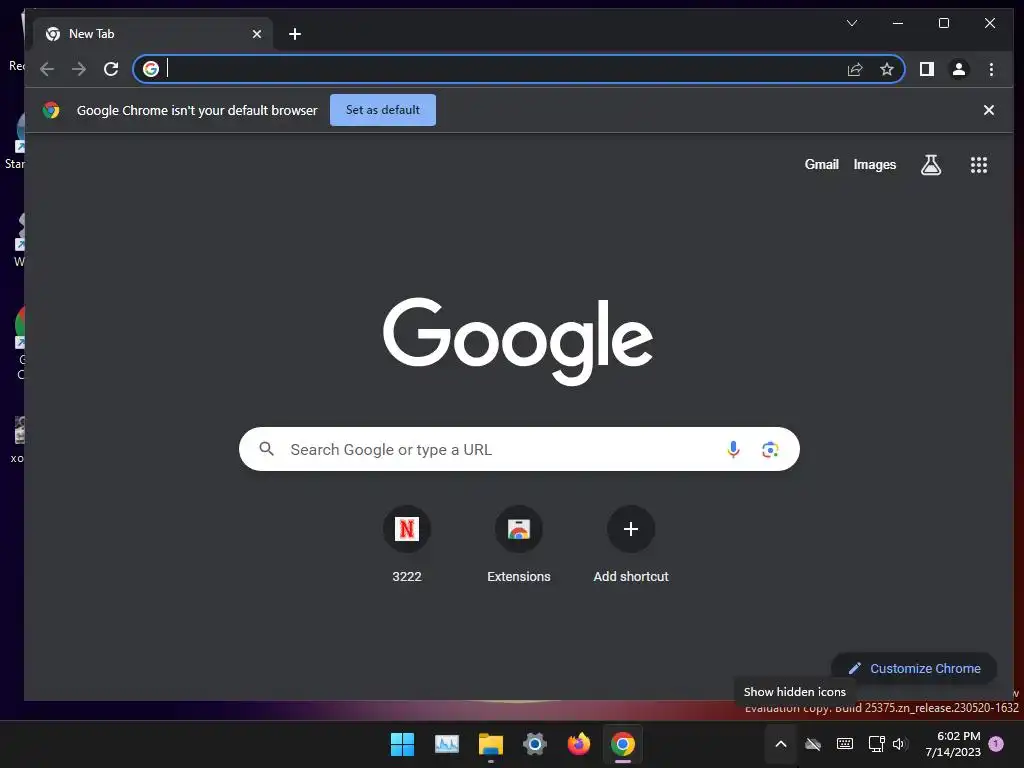Search by image with Lens icon
1024x768 pixels.
click(x=770, y=449)
